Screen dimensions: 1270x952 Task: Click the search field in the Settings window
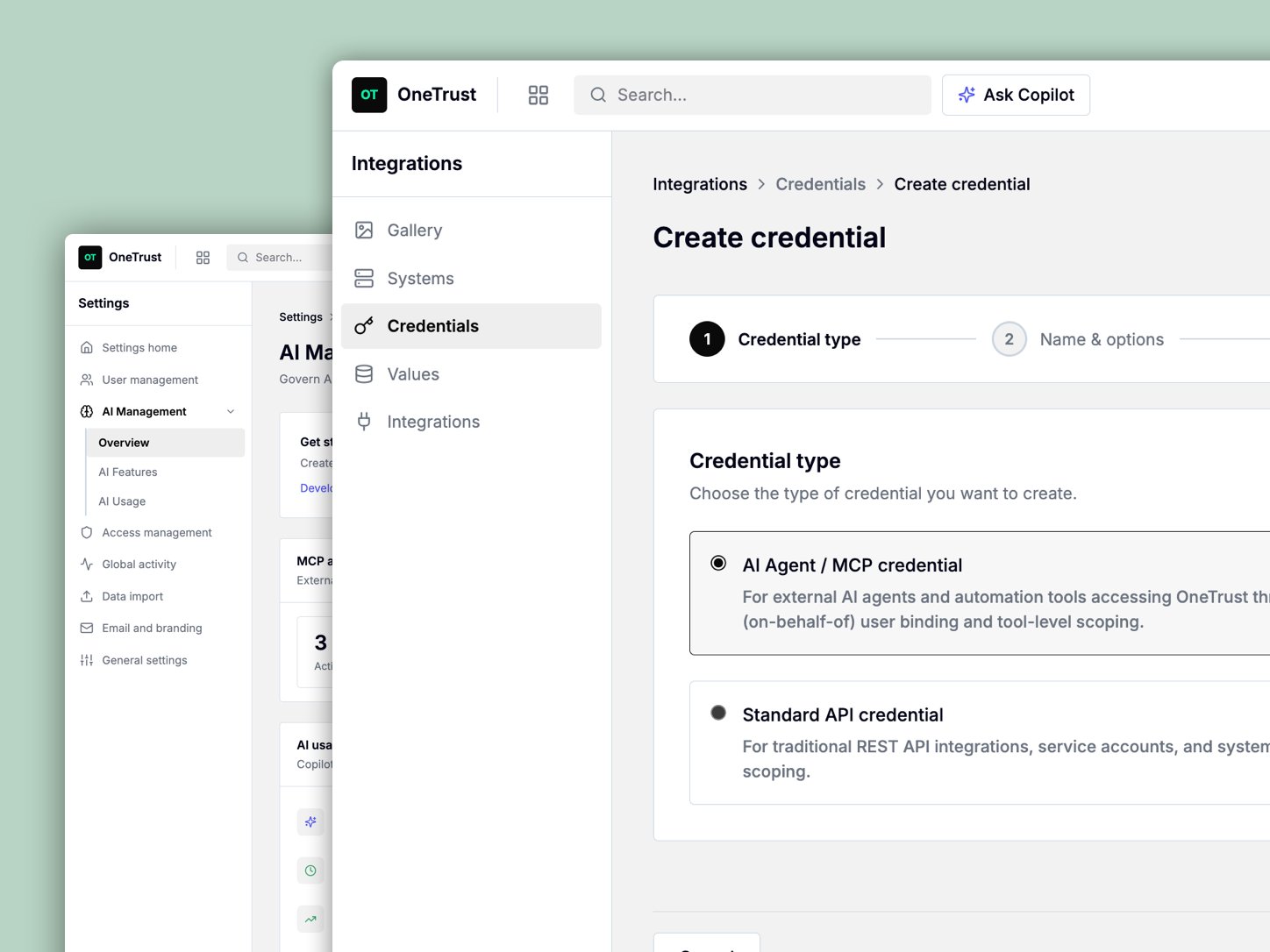(280, 258)
